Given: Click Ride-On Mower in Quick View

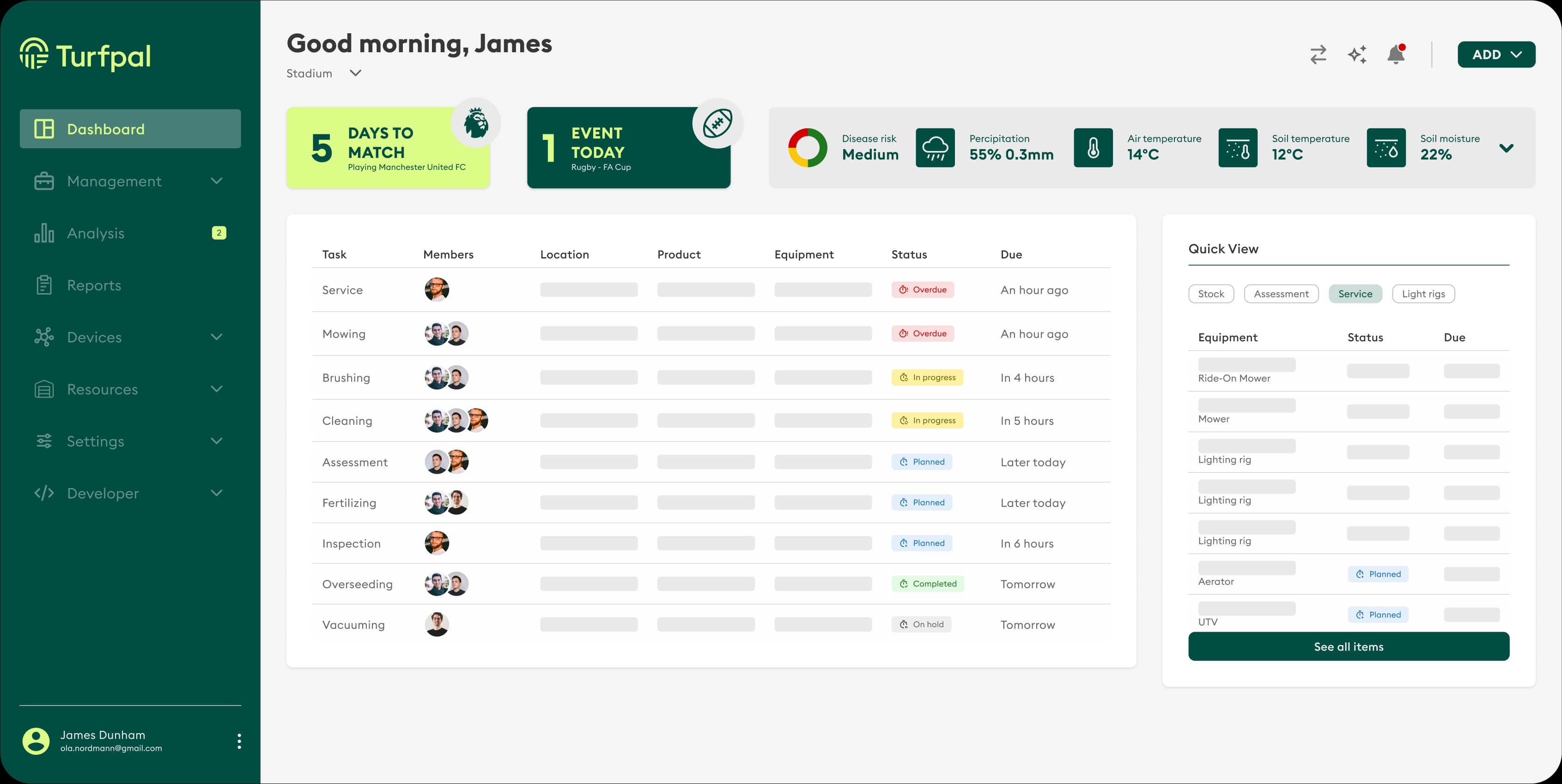Looking at the screenshot, I should (x=1234, y=378).
